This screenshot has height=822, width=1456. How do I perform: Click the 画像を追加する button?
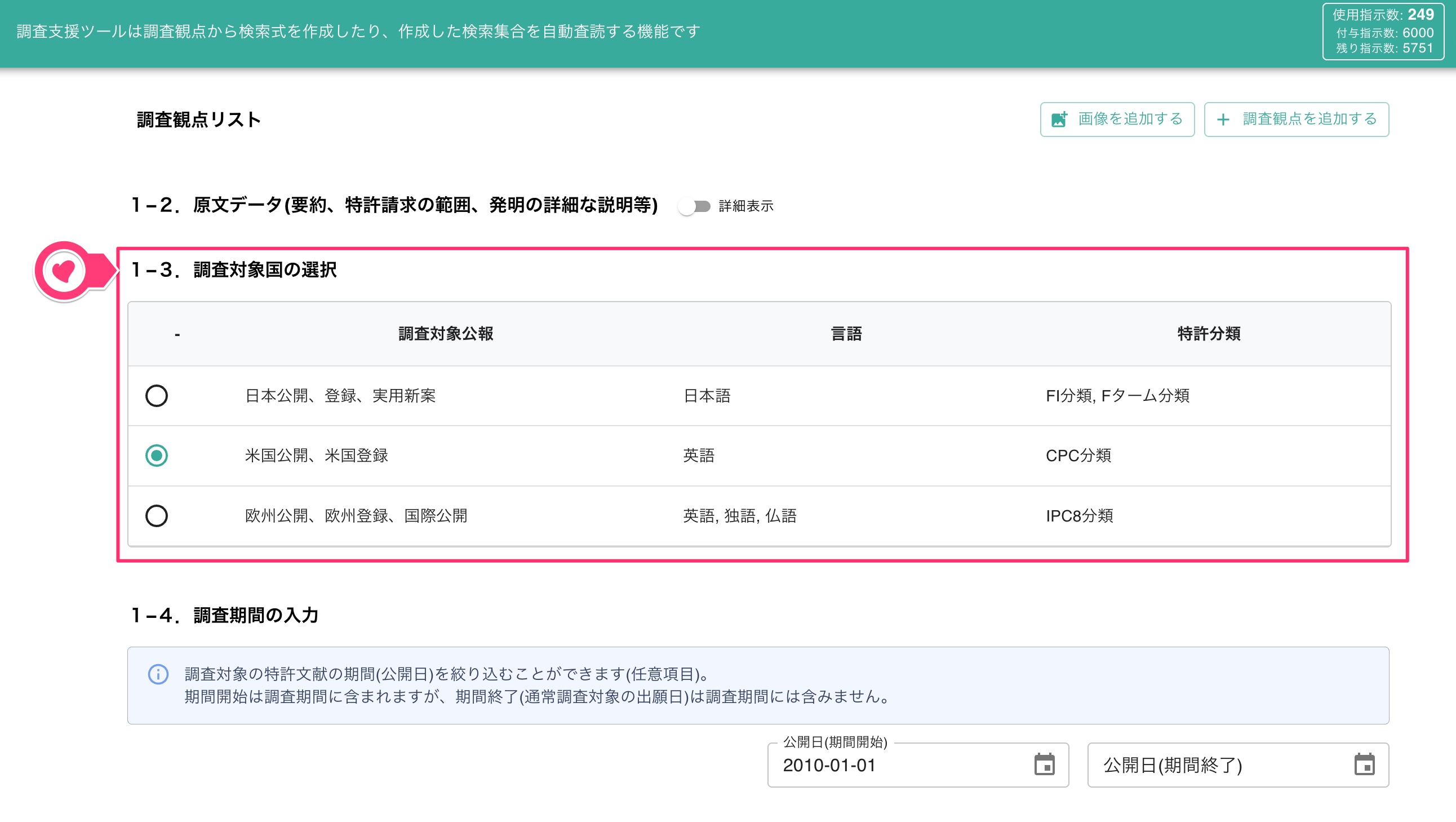click(x=1117, y=120)
